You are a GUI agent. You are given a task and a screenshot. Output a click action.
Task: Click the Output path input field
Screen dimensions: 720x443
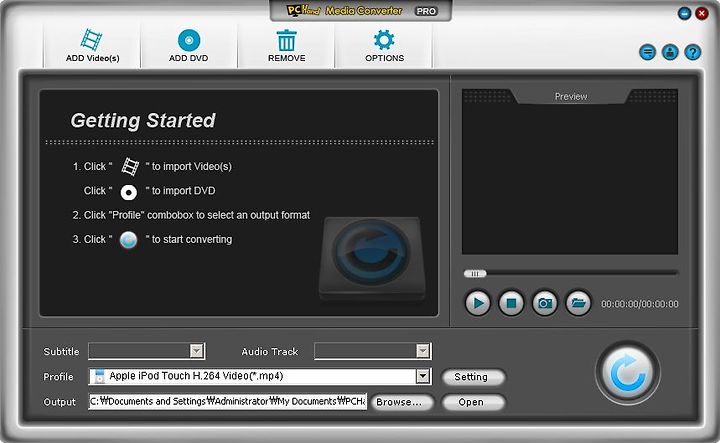point(228,401)
